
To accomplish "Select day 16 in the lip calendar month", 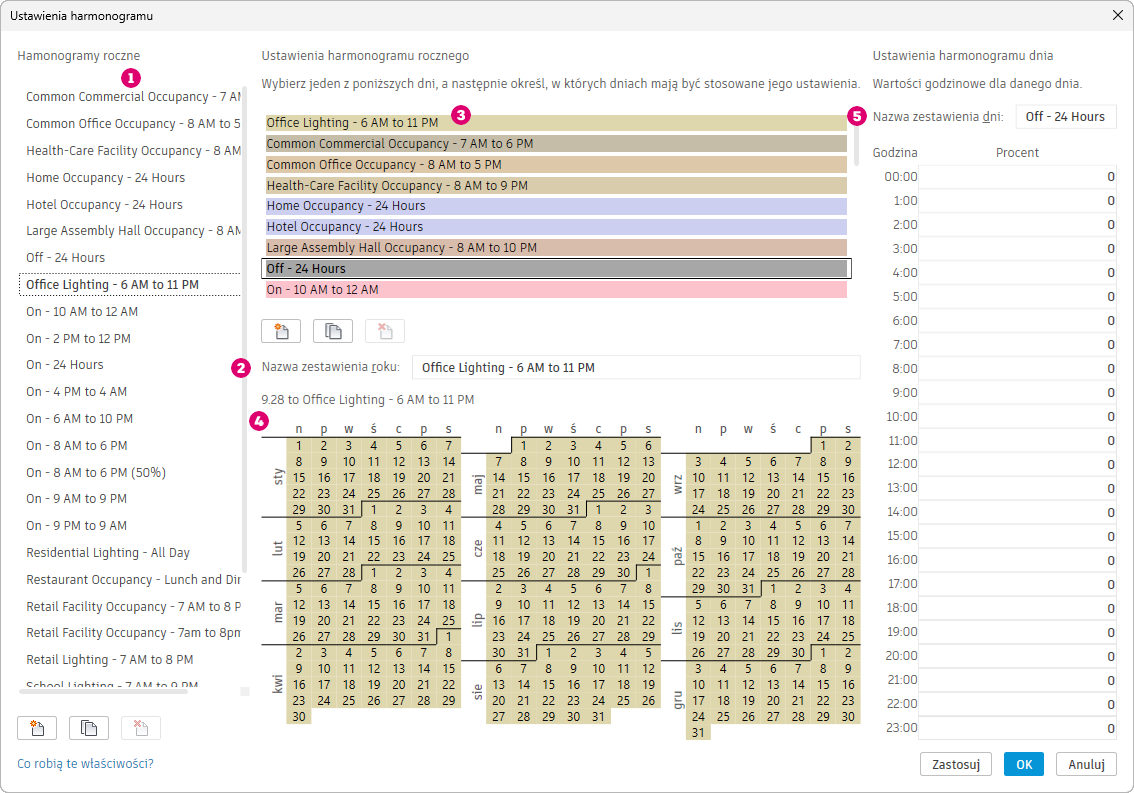I will coord(499,621).
